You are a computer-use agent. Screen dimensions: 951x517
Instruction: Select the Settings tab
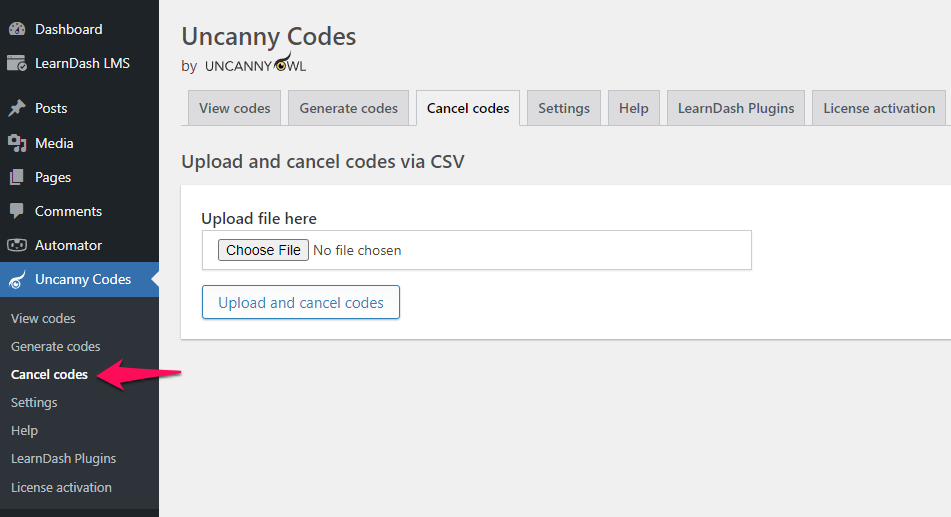point(564,108)
